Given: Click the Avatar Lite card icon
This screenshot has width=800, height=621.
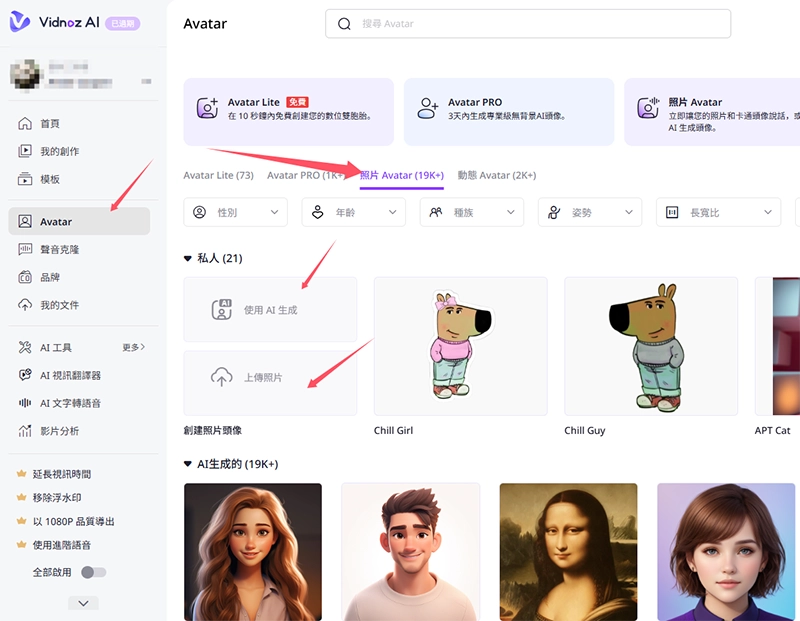Looking at the screenshot, I should 208,108.
